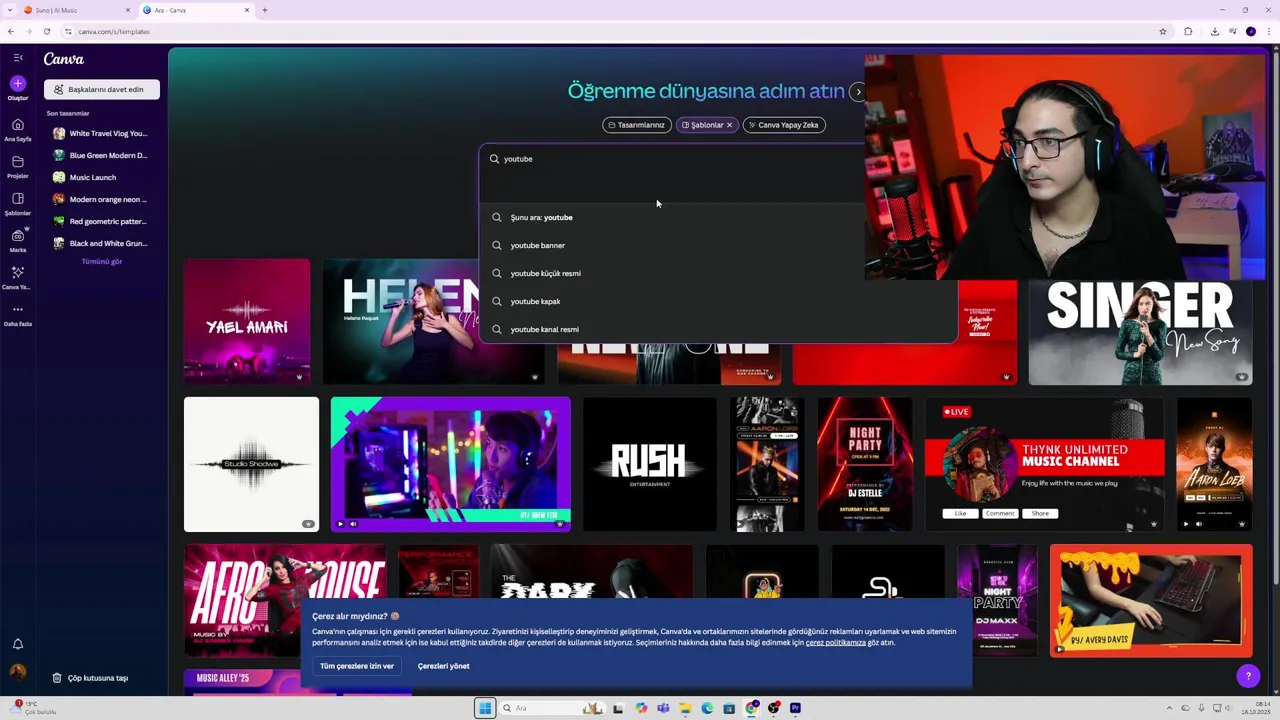Open the çerez politikamıza link
The width and height of the screenshot is (1280, 720).
pyautogui.click(x=836, y=643)
